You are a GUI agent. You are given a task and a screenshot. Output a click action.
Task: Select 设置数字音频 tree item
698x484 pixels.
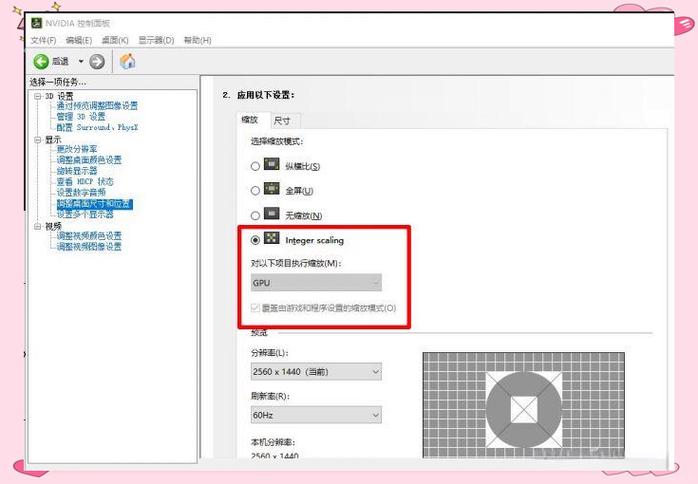pyautogui.click(x=81, y=192)
